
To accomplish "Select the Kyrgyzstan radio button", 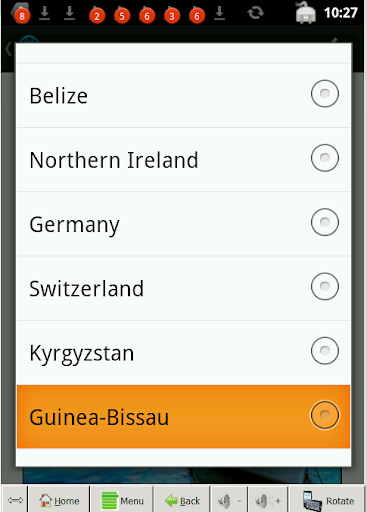I will click(325, 351).
